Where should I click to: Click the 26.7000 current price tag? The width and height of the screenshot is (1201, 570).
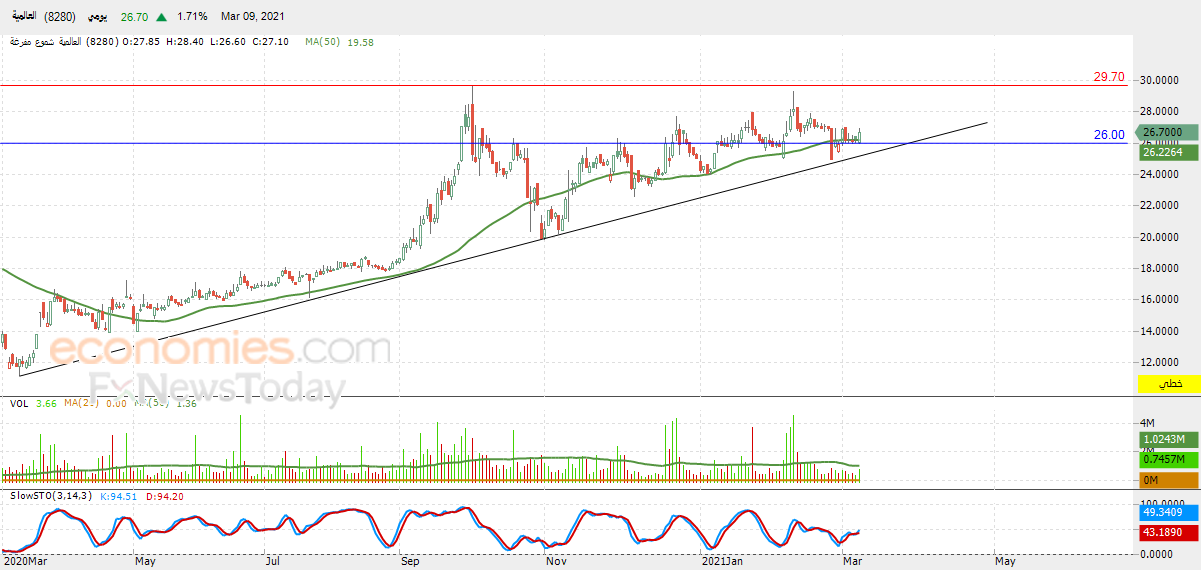(x=1168, y=132)
